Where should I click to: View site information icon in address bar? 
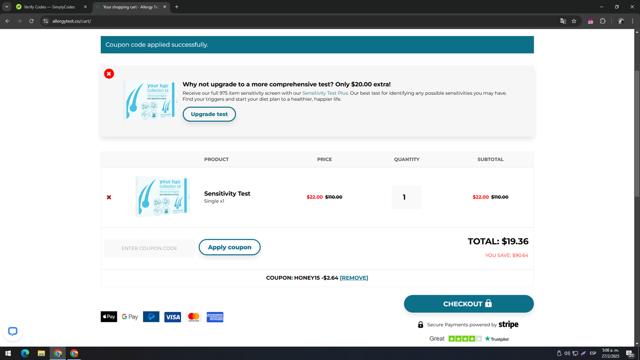click(45, 21)
